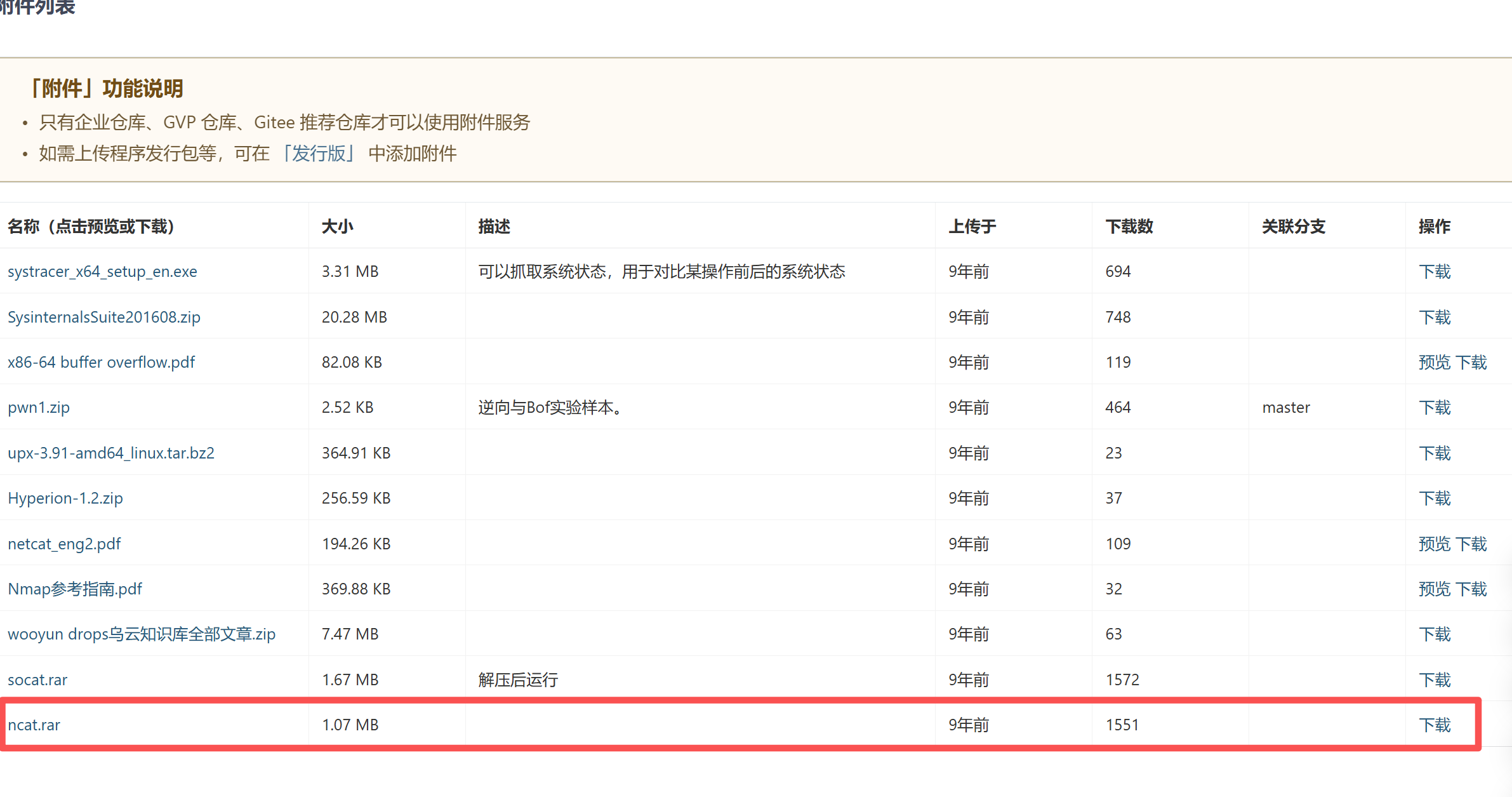Image resolution: width=1512 pixels, height=797 pixels.
Task: Open x86-64 buffer overflow.pdf link
Action: (101, 362)
